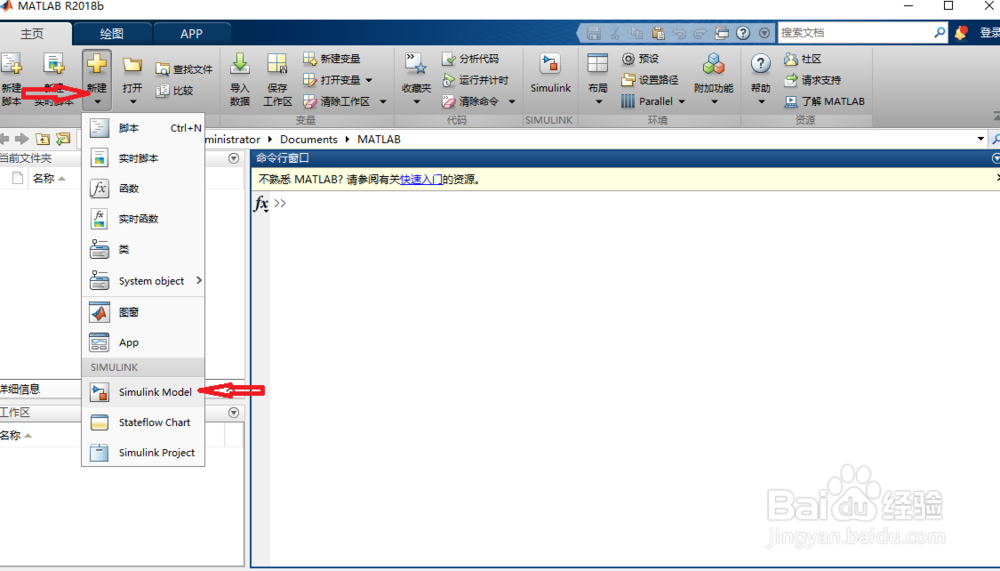Select Class (类) menu item
The image size is (1000, 571).
143,249
